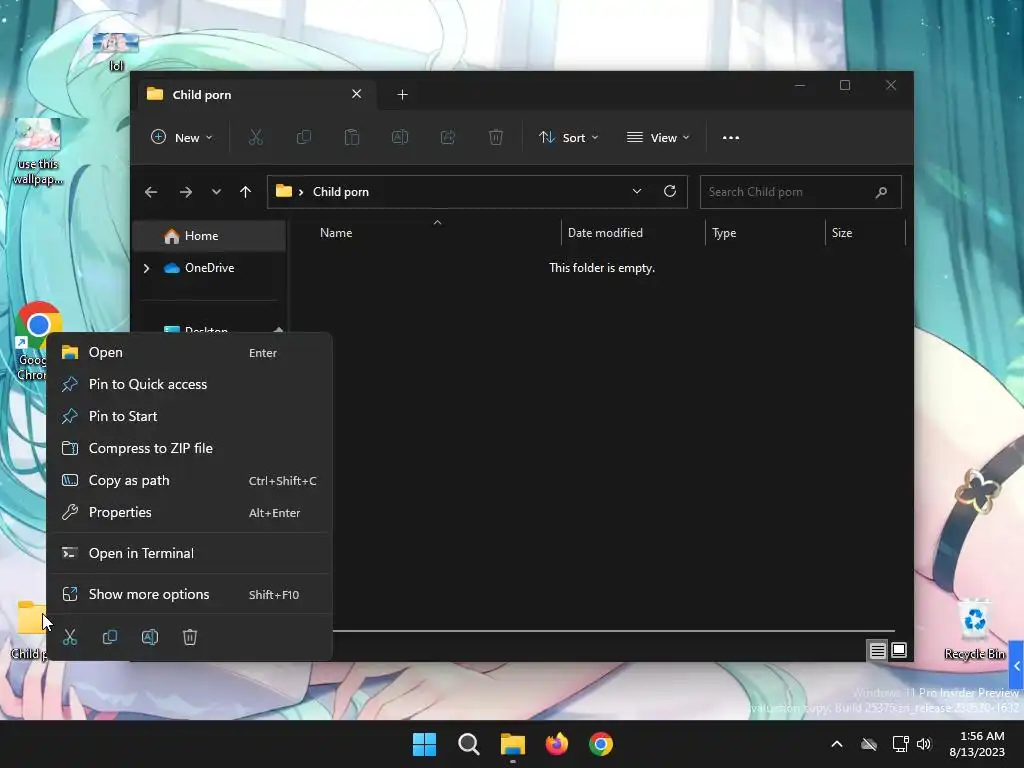This screenshot has width=1024, height=768.
Task: Click the Open context menu entry
Action: (189, 353)
